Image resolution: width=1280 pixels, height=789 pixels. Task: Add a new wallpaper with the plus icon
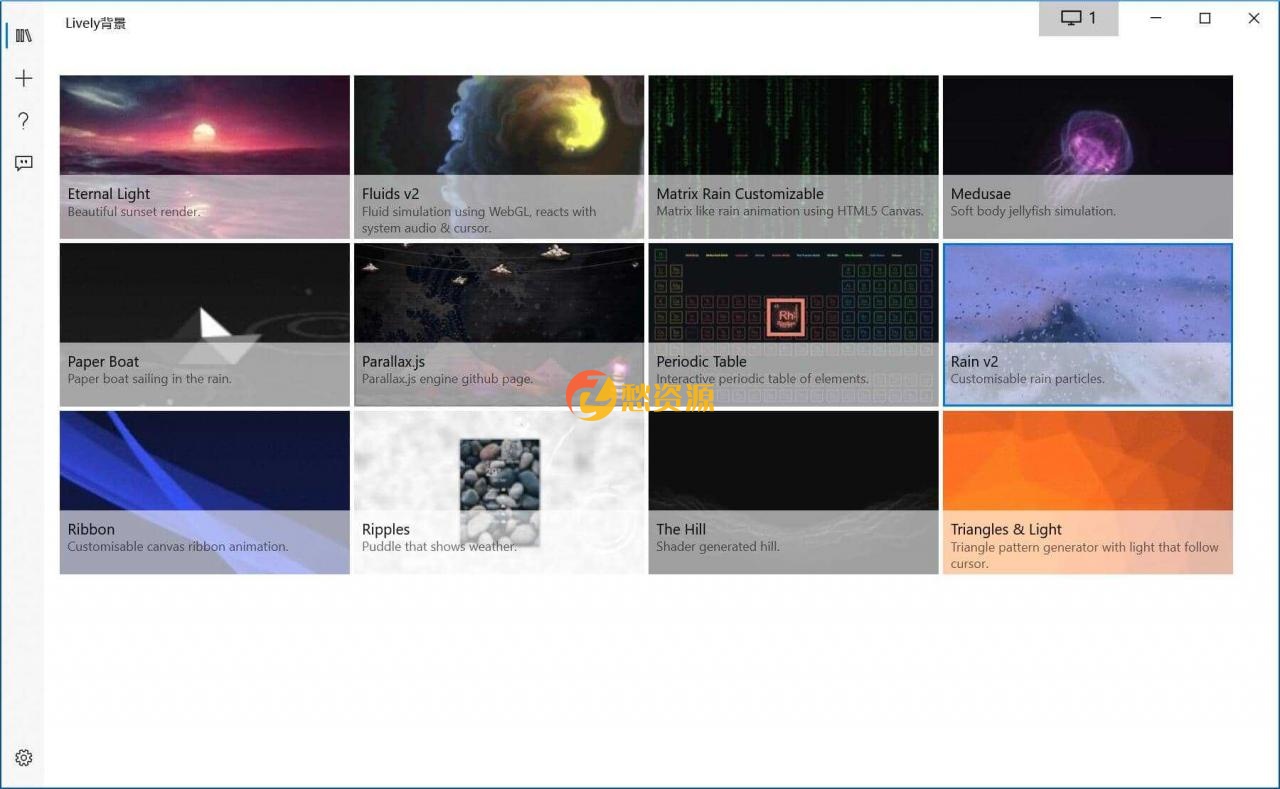(x=24, y=77)
